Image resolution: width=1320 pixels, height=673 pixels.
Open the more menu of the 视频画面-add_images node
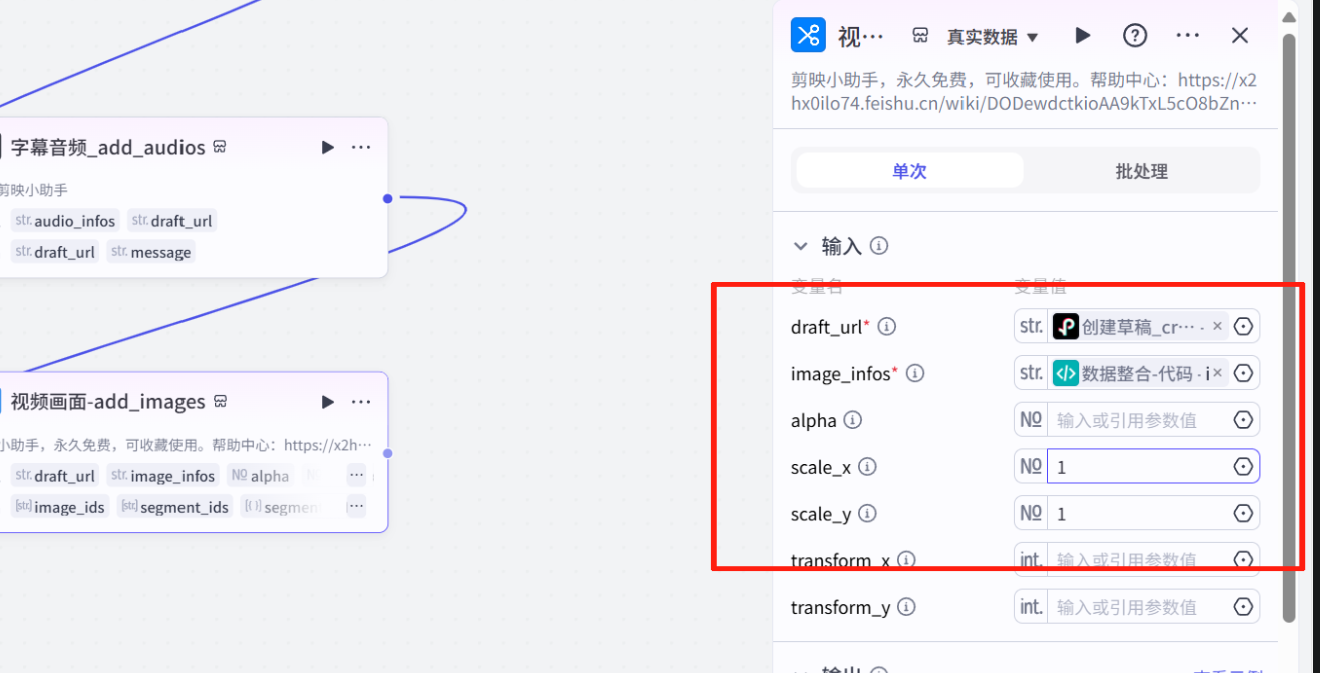point(361,402)
